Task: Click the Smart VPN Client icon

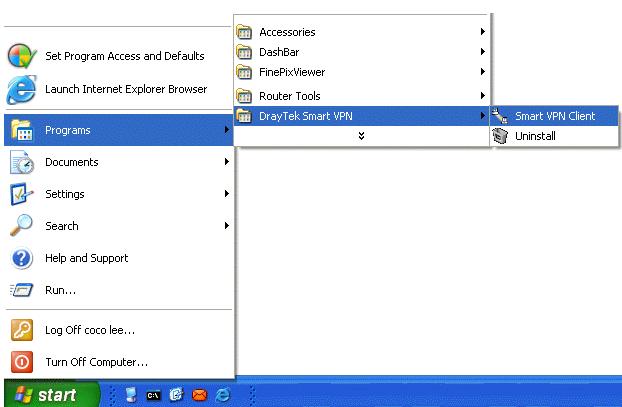Action: coord(501,116)
